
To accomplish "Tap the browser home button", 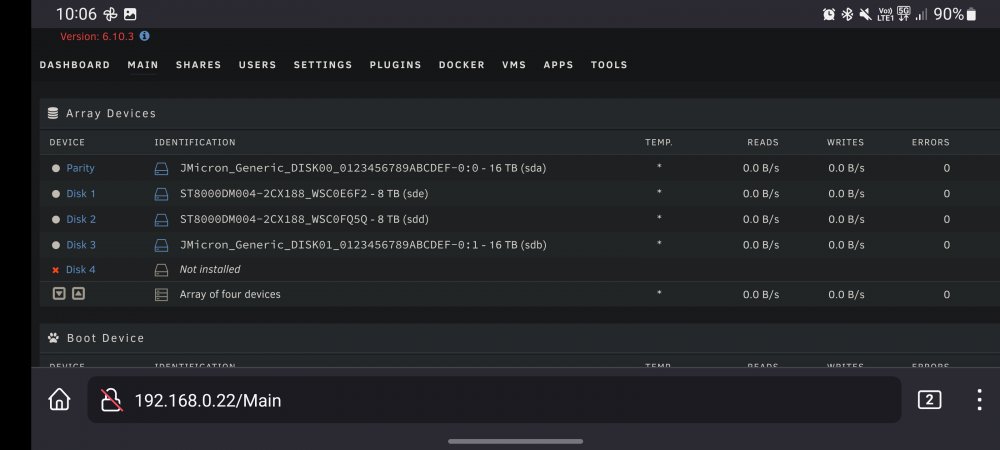I will coord(59,400).
